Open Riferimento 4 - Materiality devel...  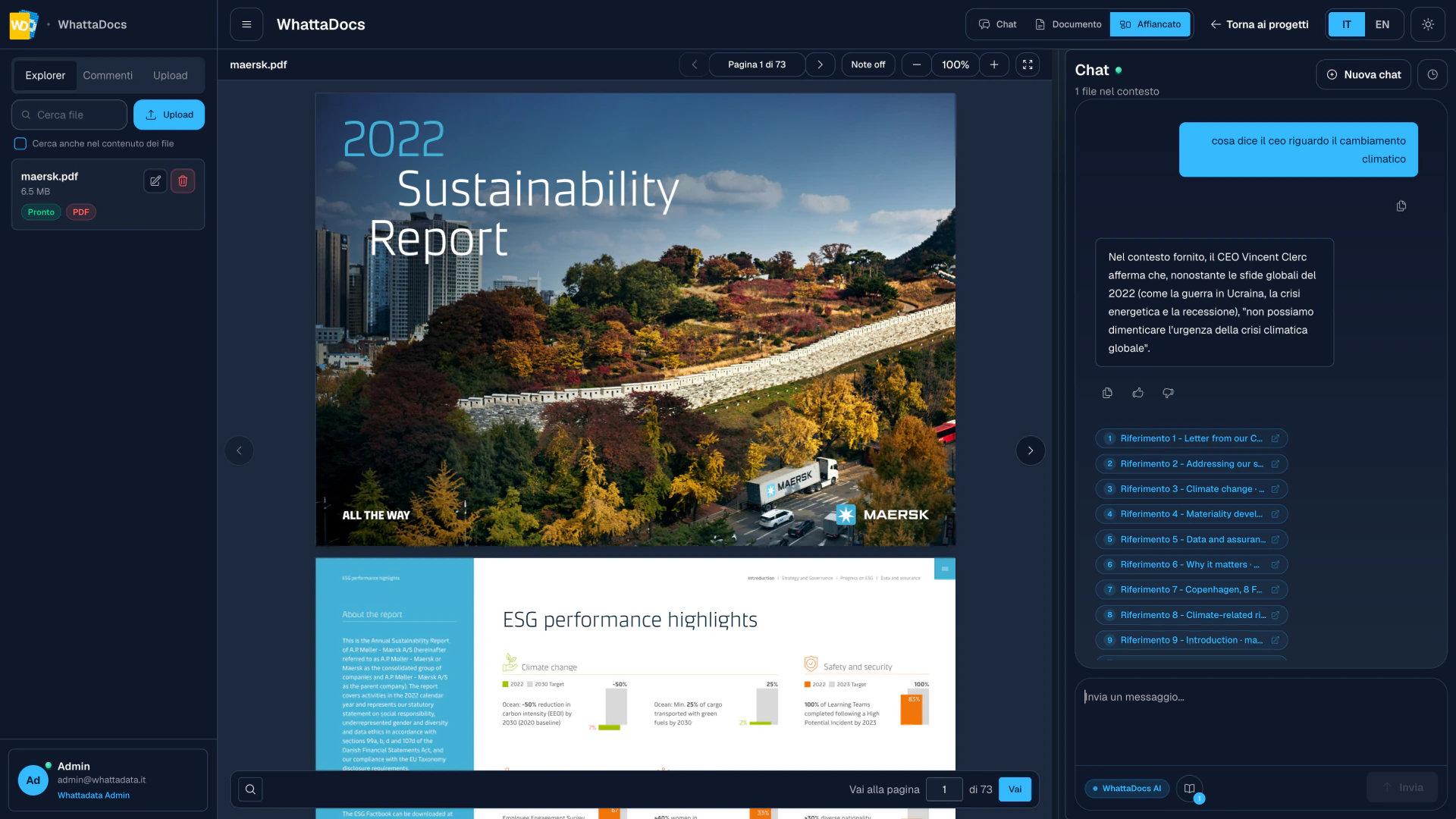coord(1191,514)
